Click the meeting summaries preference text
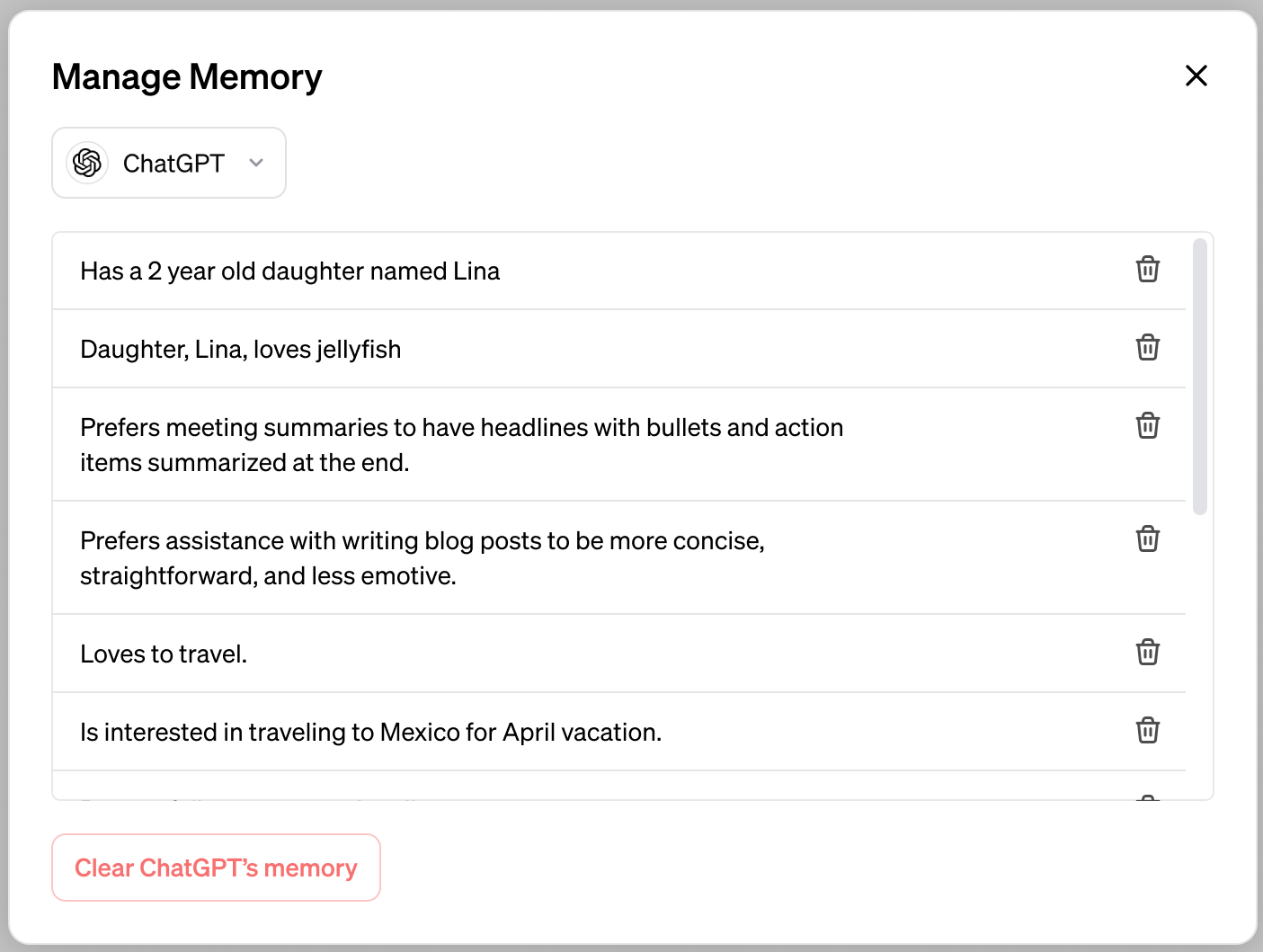 pyautogui.click(x=462, y=445)
